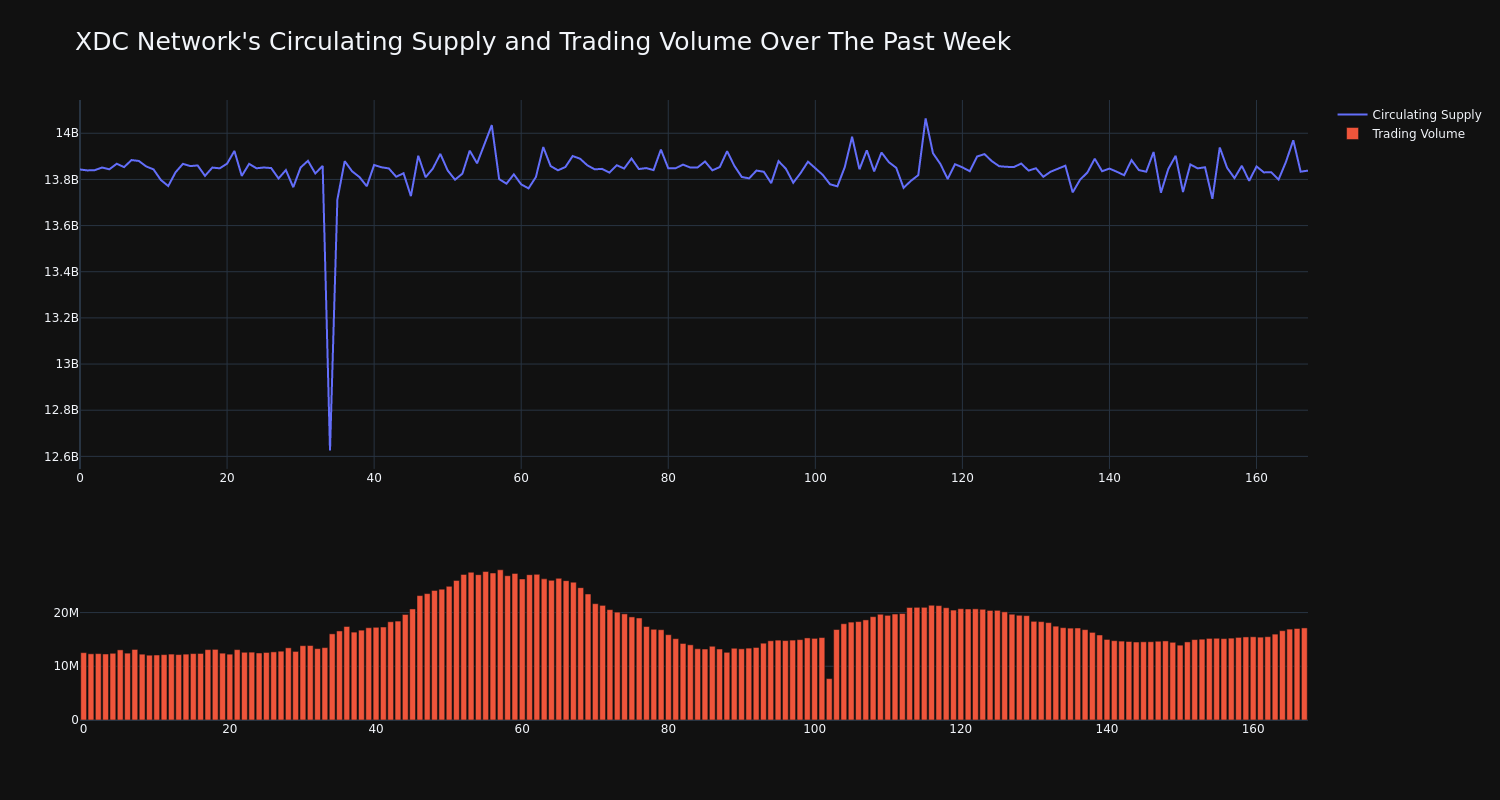Click the 14B y-axis label
1500x800 pixels.
(67, 133)
